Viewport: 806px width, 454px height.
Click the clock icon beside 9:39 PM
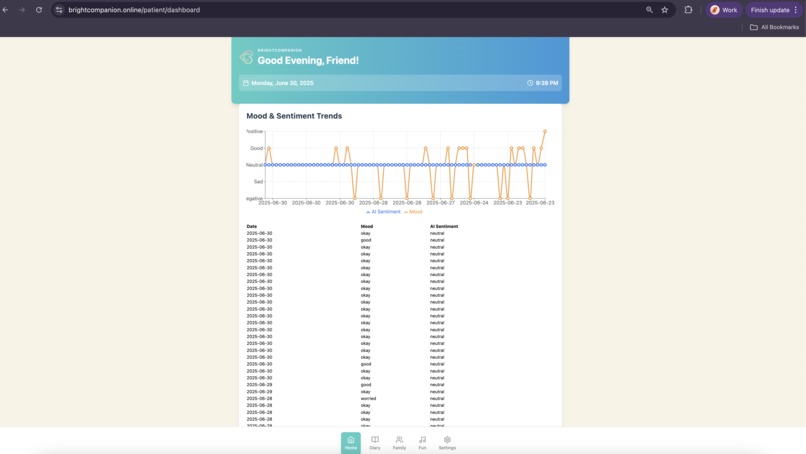[530, 83]
